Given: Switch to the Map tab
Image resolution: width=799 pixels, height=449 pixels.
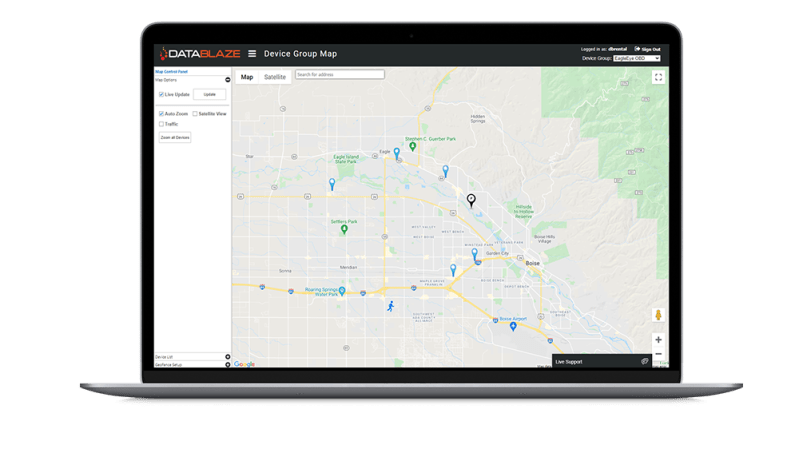Looking at the screenshot, I should coord(247,77).
